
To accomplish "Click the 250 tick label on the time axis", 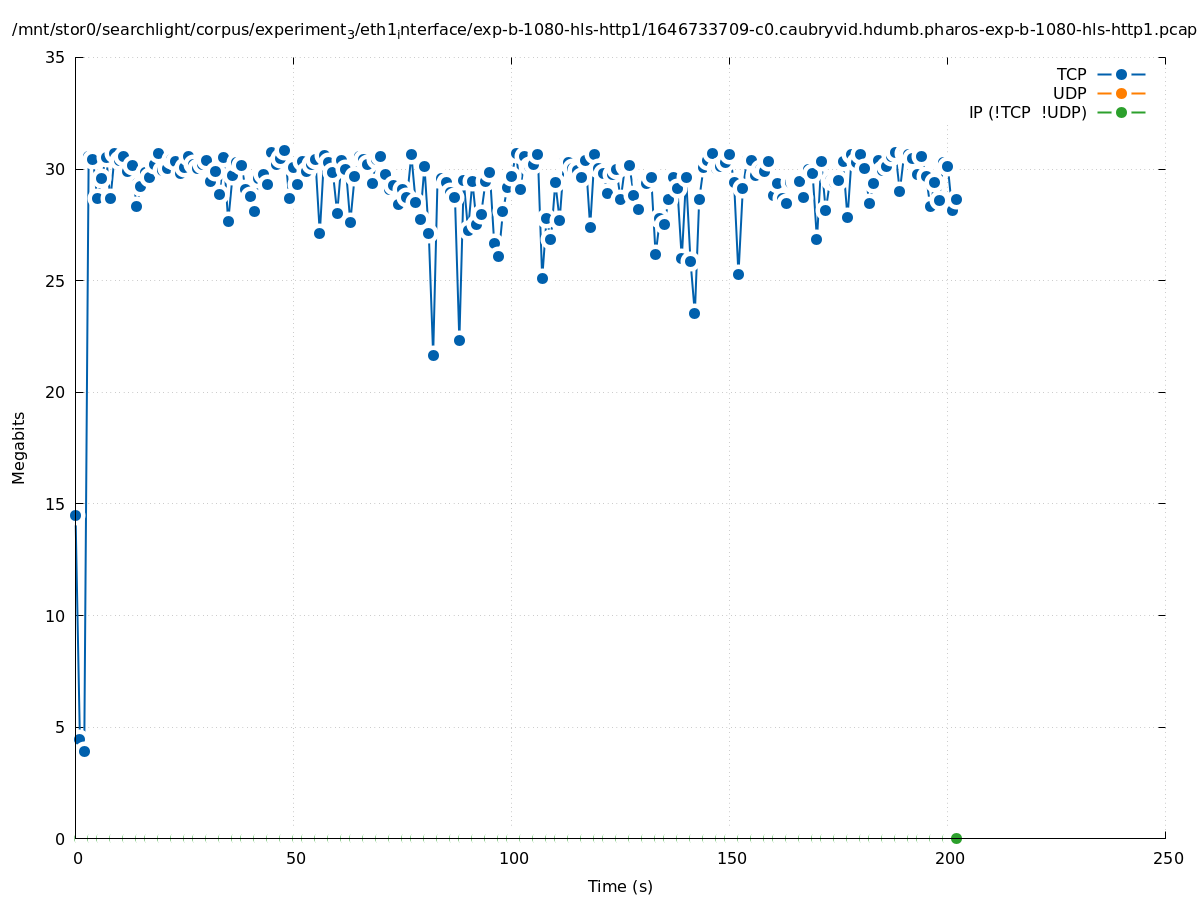I will tap(1166, 858).
